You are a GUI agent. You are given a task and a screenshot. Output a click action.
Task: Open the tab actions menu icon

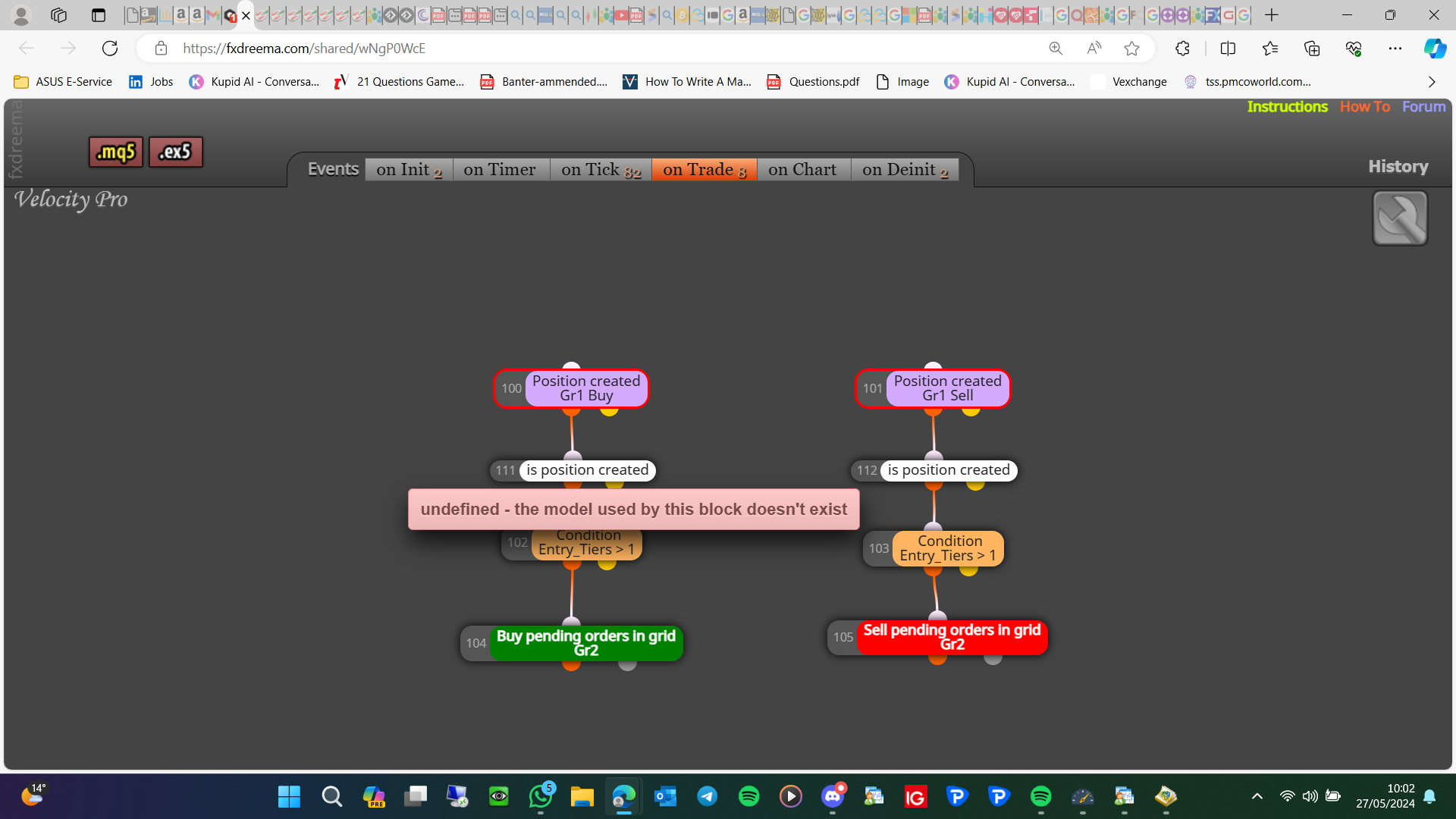coord(99,15)
